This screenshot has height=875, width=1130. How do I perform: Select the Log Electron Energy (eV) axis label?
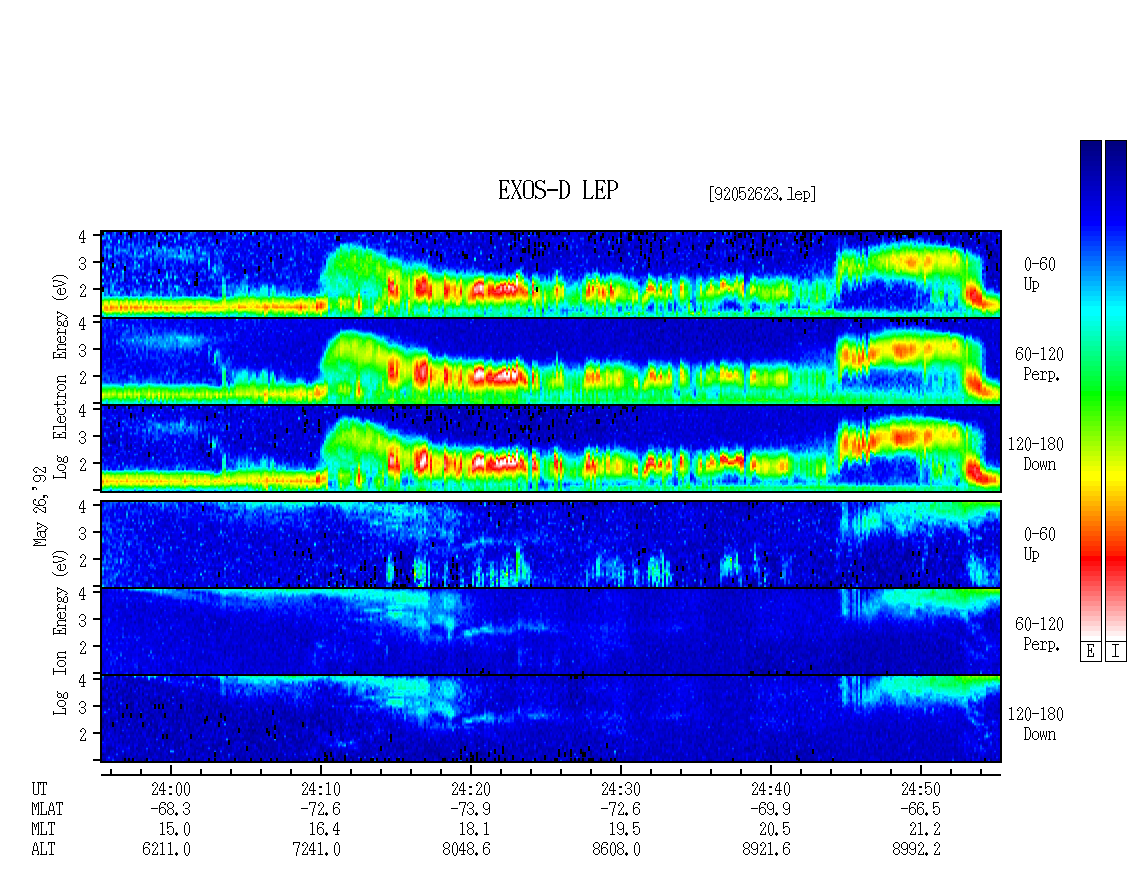(x=61, y=376)
